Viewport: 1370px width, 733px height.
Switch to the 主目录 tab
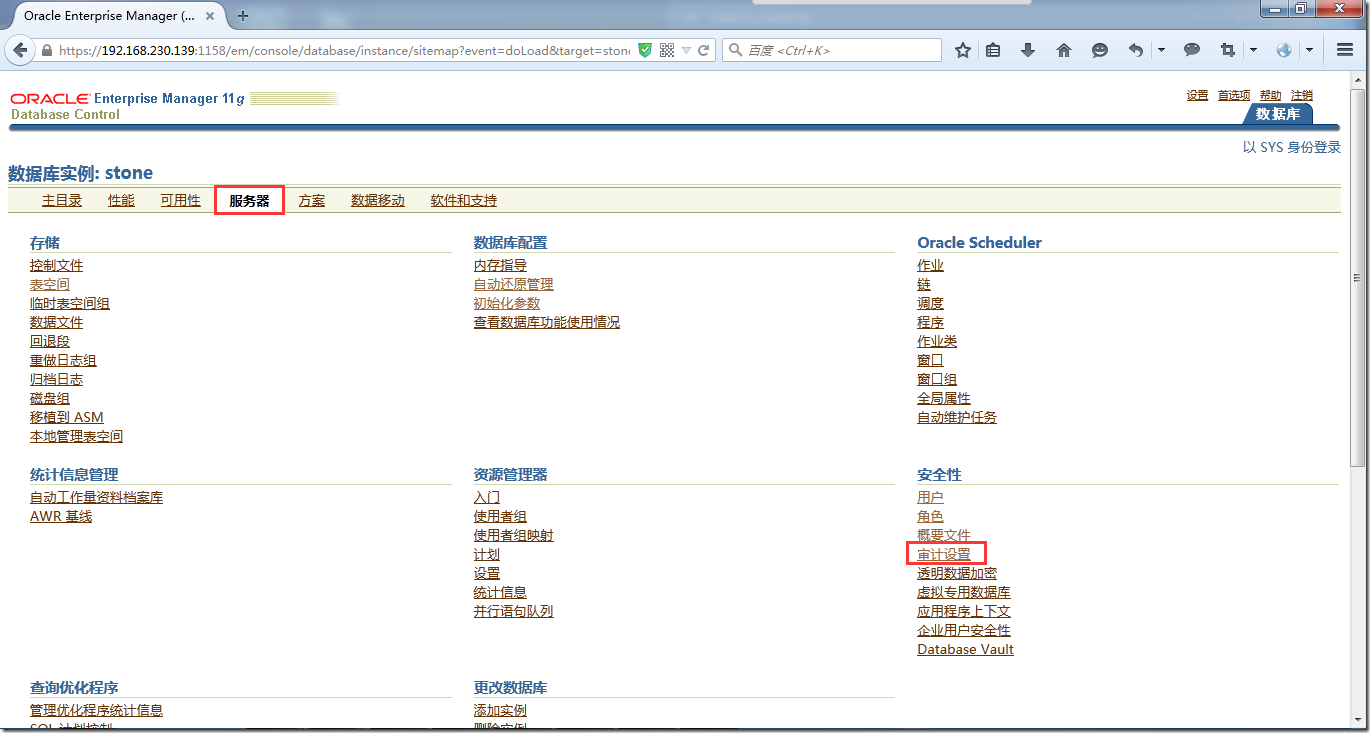62,200
